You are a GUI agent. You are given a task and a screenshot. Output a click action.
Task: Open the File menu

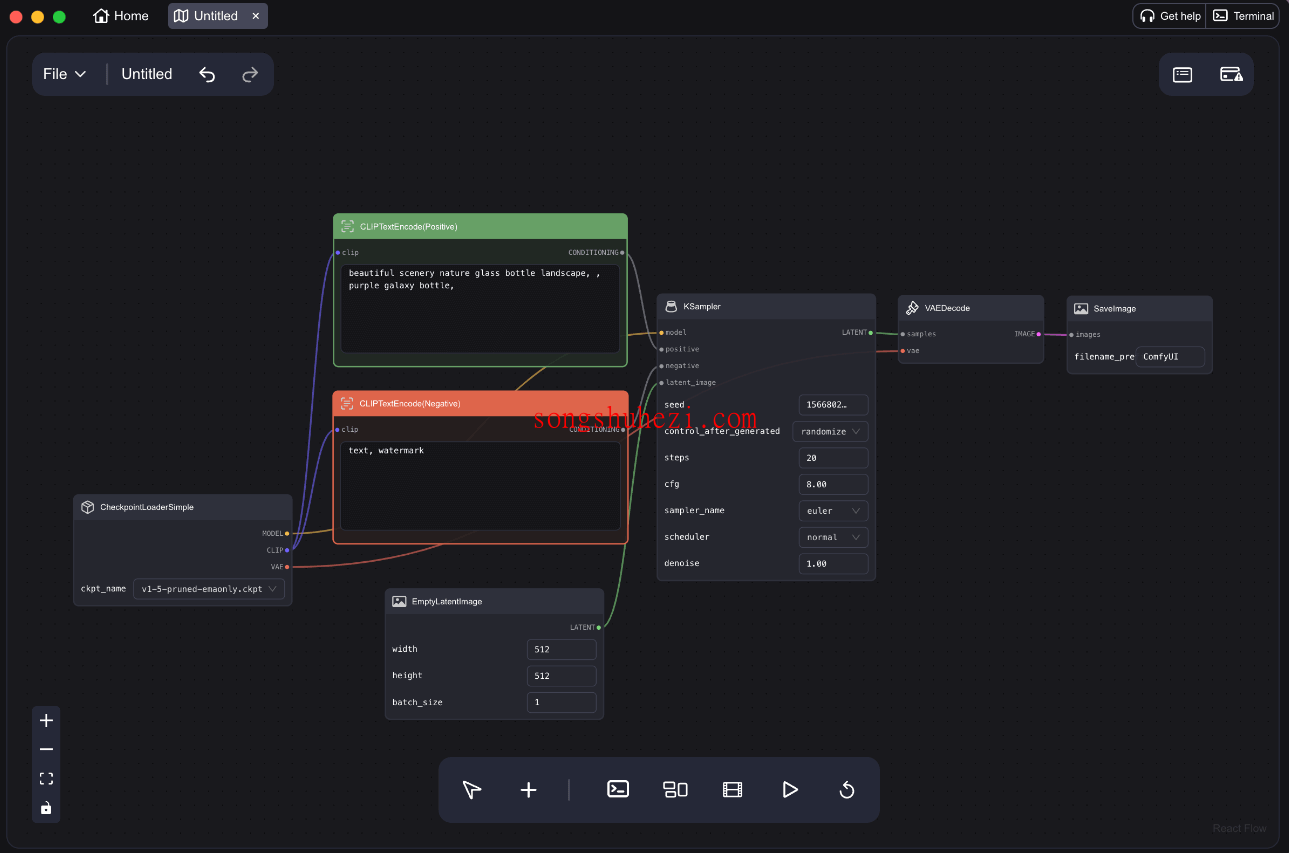[65, 74]
